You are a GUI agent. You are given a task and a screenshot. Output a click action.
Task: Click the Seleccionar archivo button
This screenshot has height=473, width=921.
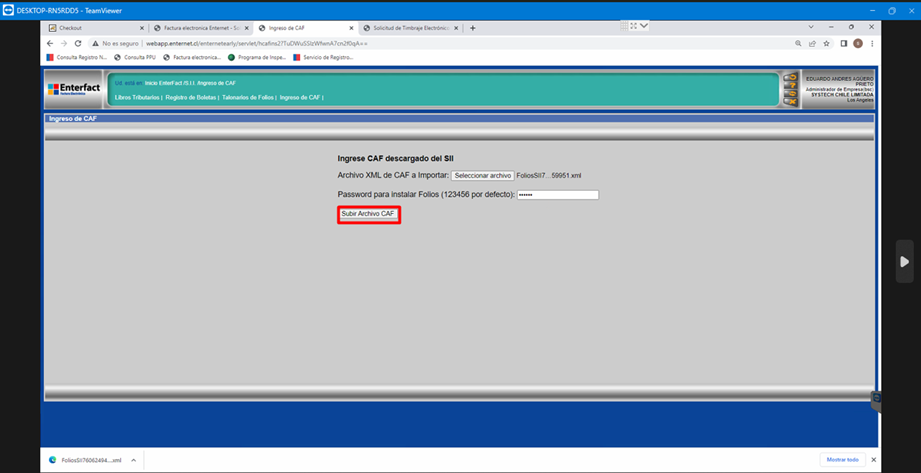click(x=482, y=175)
